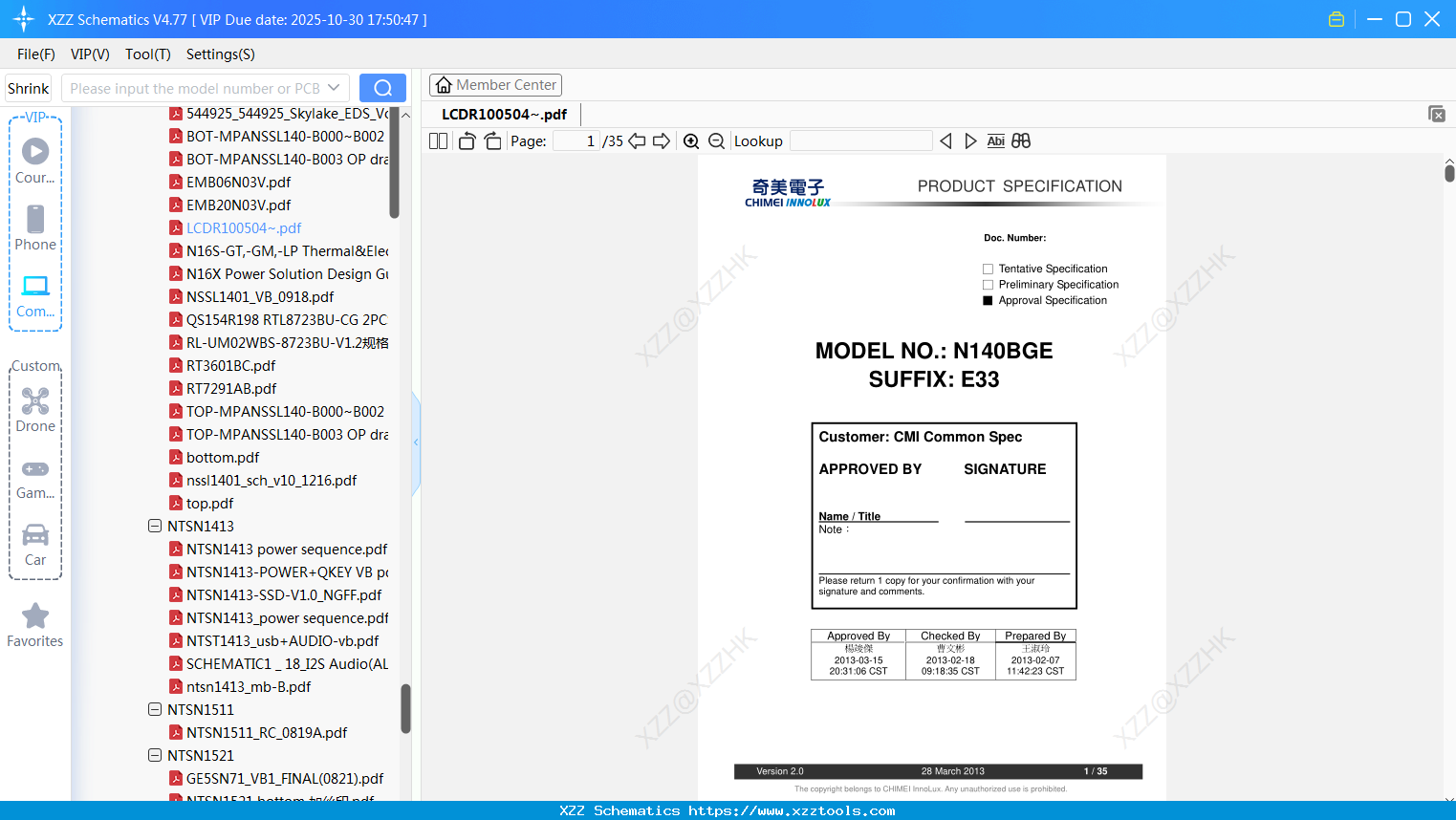Open the xzztools.com website link
The image size is (1456, 820).
[x=792, y=810]
